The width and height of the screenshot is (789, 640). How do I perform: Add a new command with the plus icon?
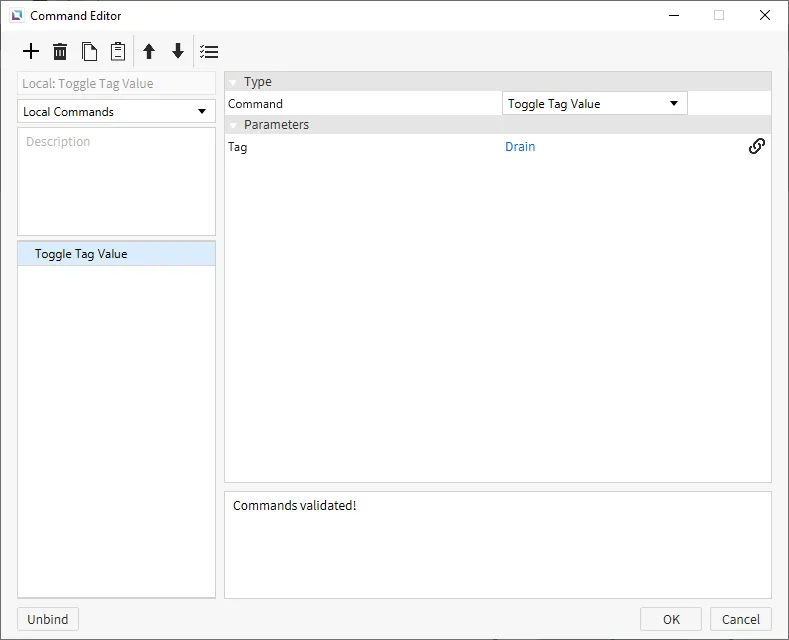(x=31, y=52)
